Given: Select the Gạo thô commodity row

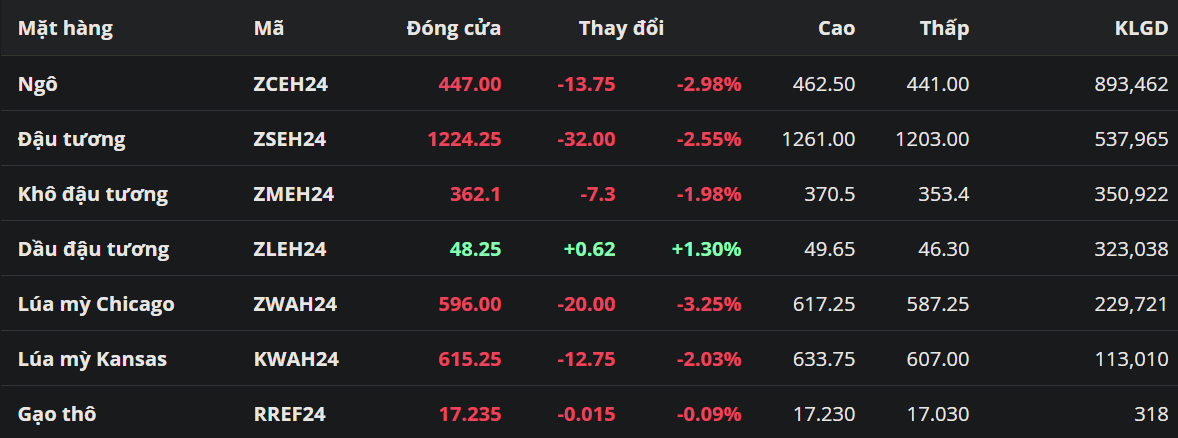Looking at the screenshot, I should (57, 414).
